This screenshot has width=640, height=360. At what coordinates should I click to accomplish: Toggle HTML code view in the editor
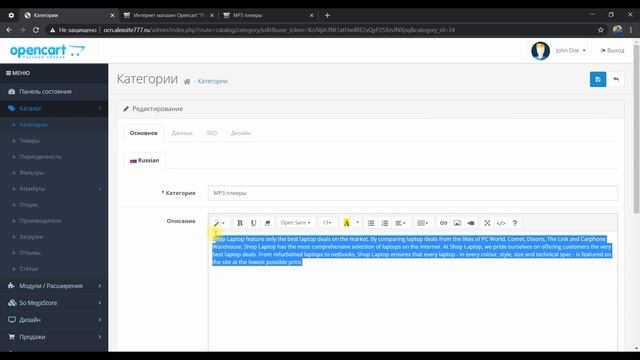click(501, 223)
